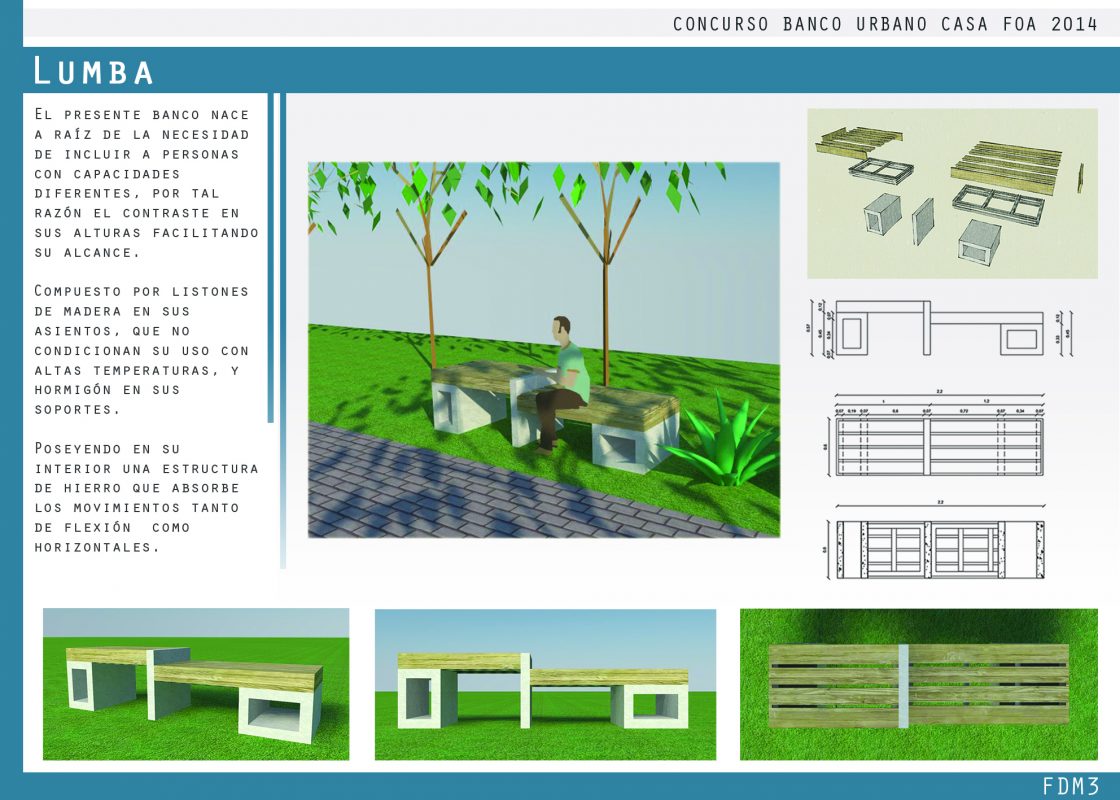This screenshot has width=1120, height=800.
Task: Select paragraph starting 'El presente banco nace'
Action: pyautogui.click(x=146, y=183)
